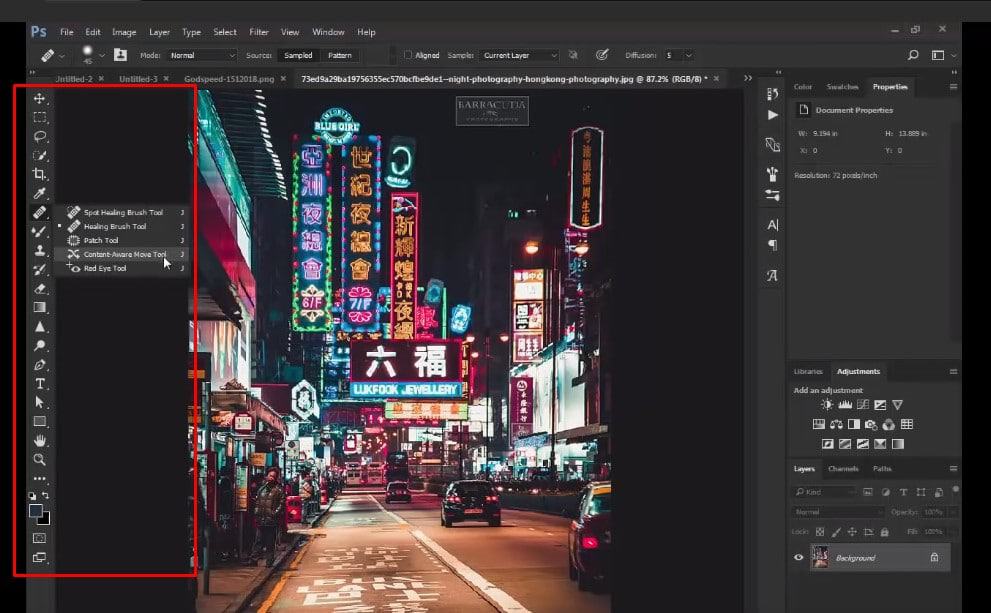
Task: Add a Brightness/Contrast adjustment
Action: coord(827,404)
